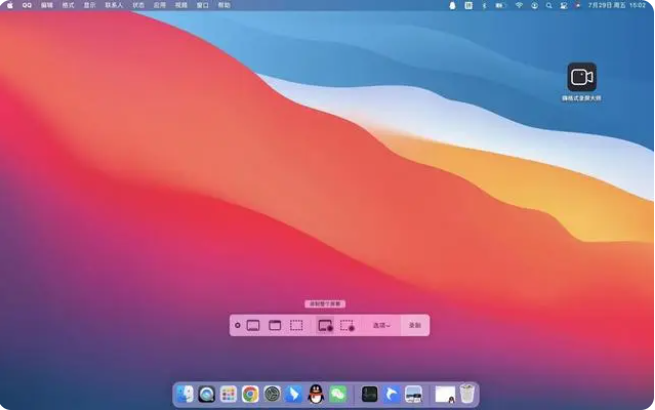Close the screenshot toolbar
Image resolution: width=655 pixels, height=410 pixels.
237,325
